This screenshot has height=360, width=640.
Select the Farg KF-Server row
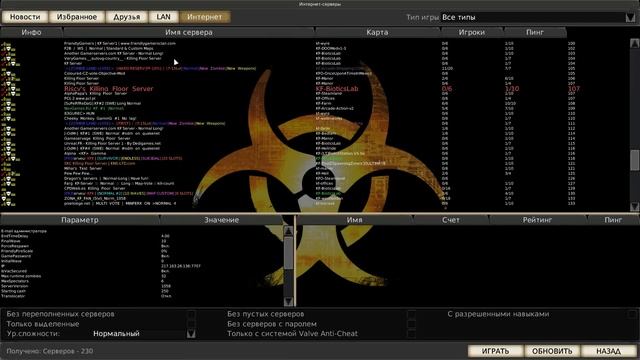[314, 183]
